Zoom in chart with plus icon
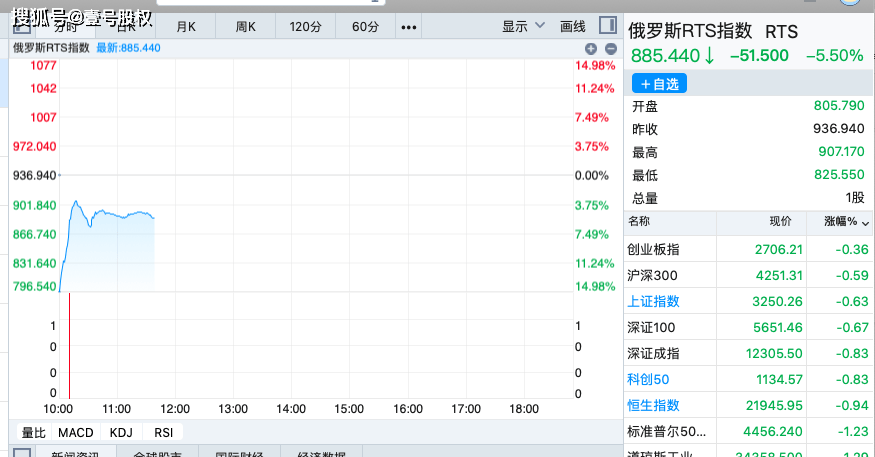This screenshot has width=875, height=457. 591,49
